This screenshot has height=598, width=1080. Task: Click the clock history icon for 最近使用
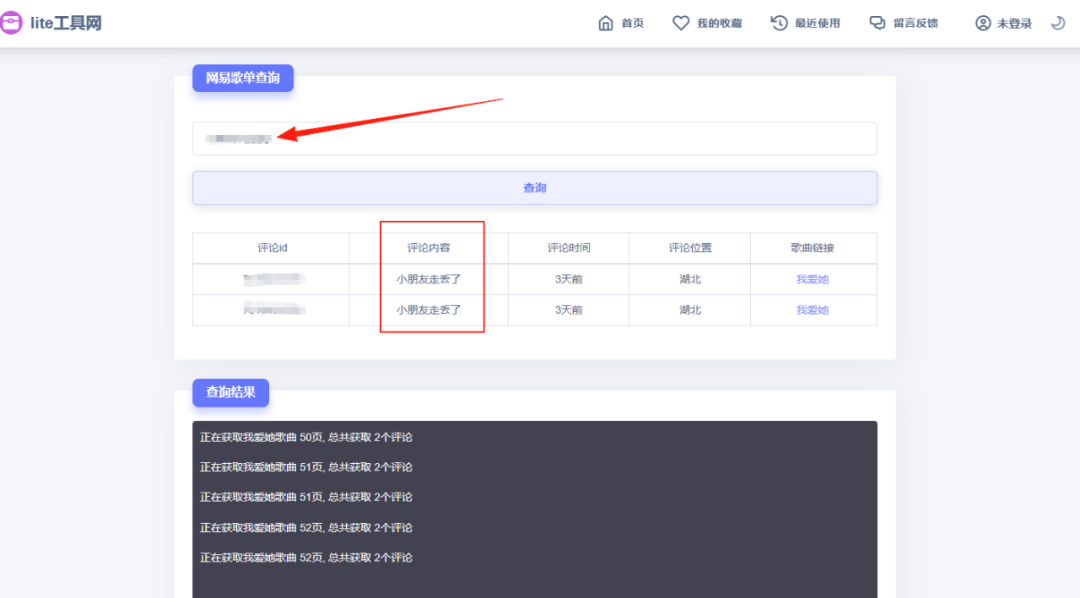click(779, 23)
